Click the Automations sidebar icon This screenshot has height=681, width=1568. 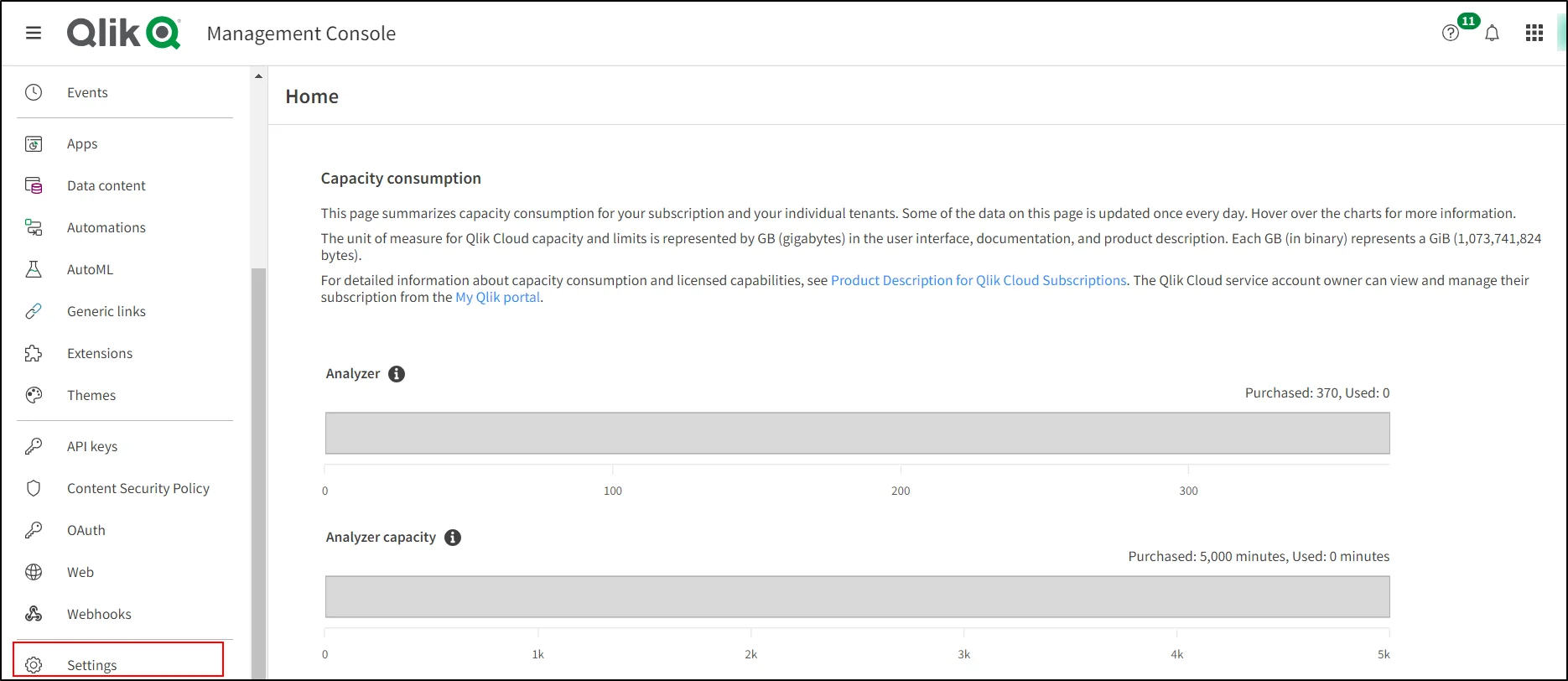click(x=34, y=227)
